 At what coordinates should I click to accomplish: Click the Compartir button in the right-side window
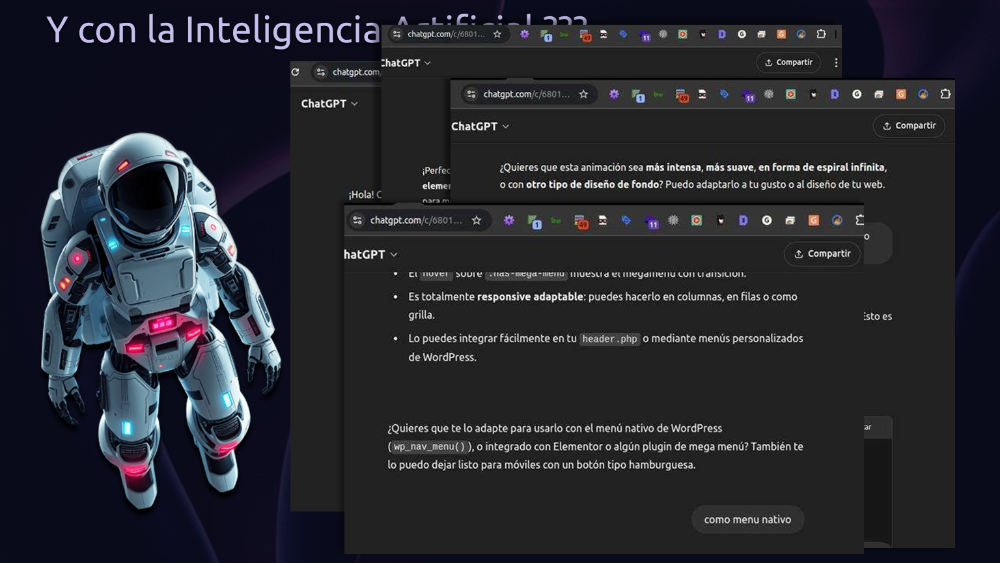(x=908, y=126)
